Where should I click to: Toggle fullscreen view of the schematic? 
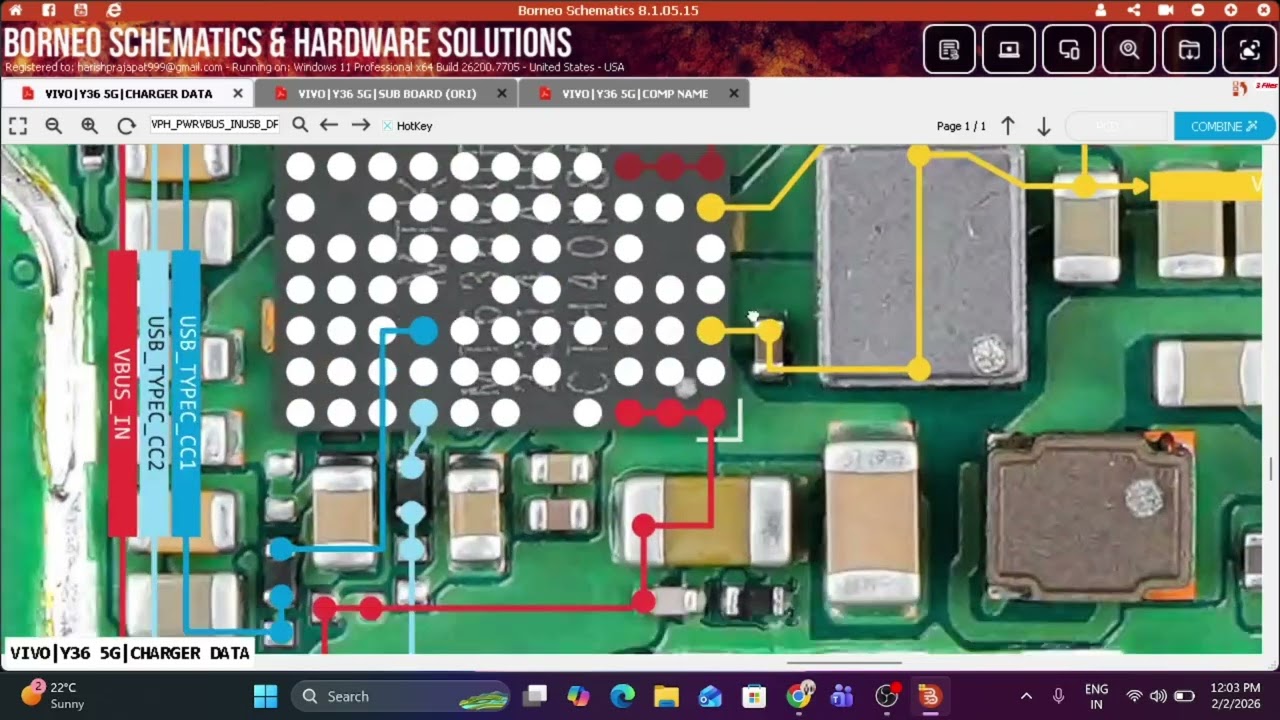point(18,126)
